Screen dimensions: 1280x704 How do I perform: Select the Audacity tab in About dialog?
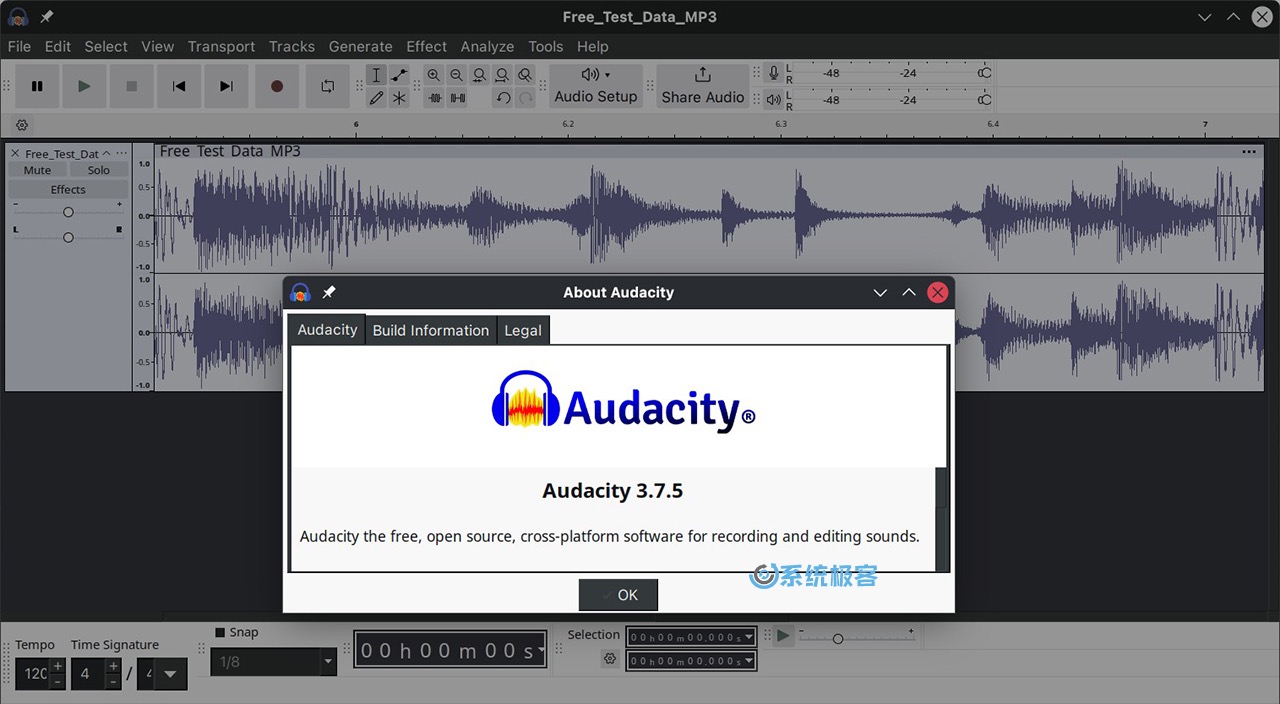click(x=327, y=329)
